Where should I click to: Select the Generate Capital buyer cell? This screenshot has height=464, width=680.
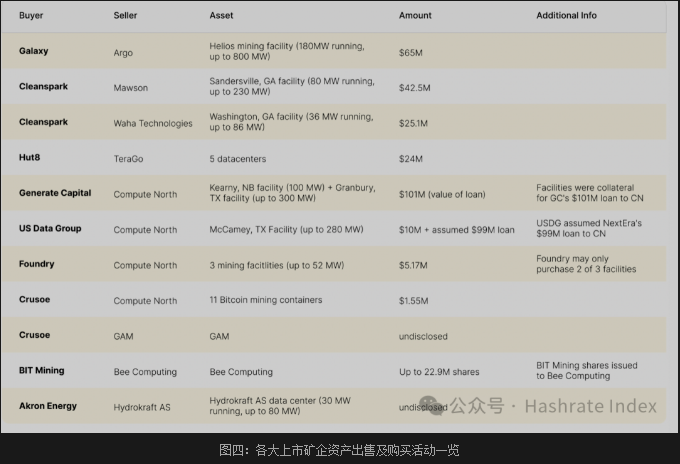tap(55, 193)
